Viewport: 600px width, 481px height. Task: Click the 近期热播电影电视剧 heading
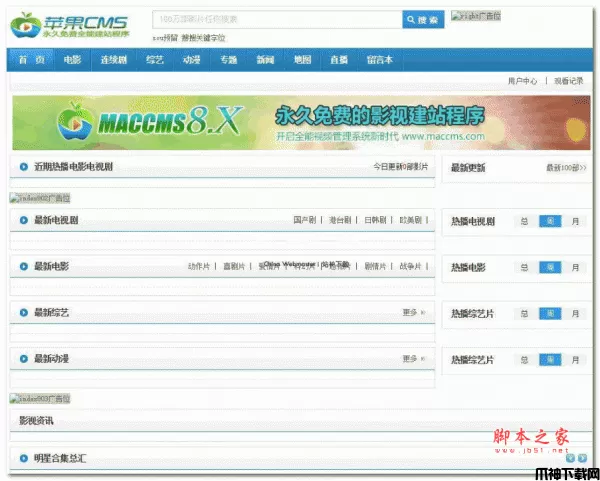73,167
